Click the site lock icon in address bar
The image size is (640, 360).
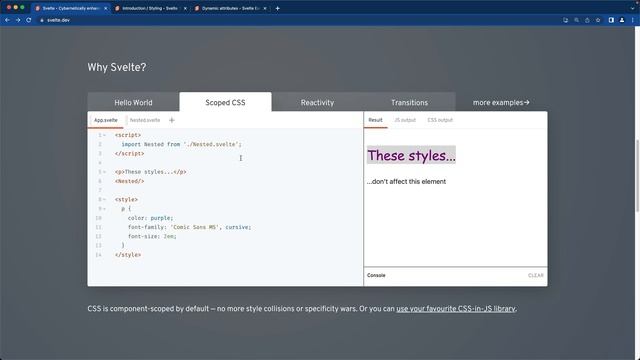click(42, 20)
